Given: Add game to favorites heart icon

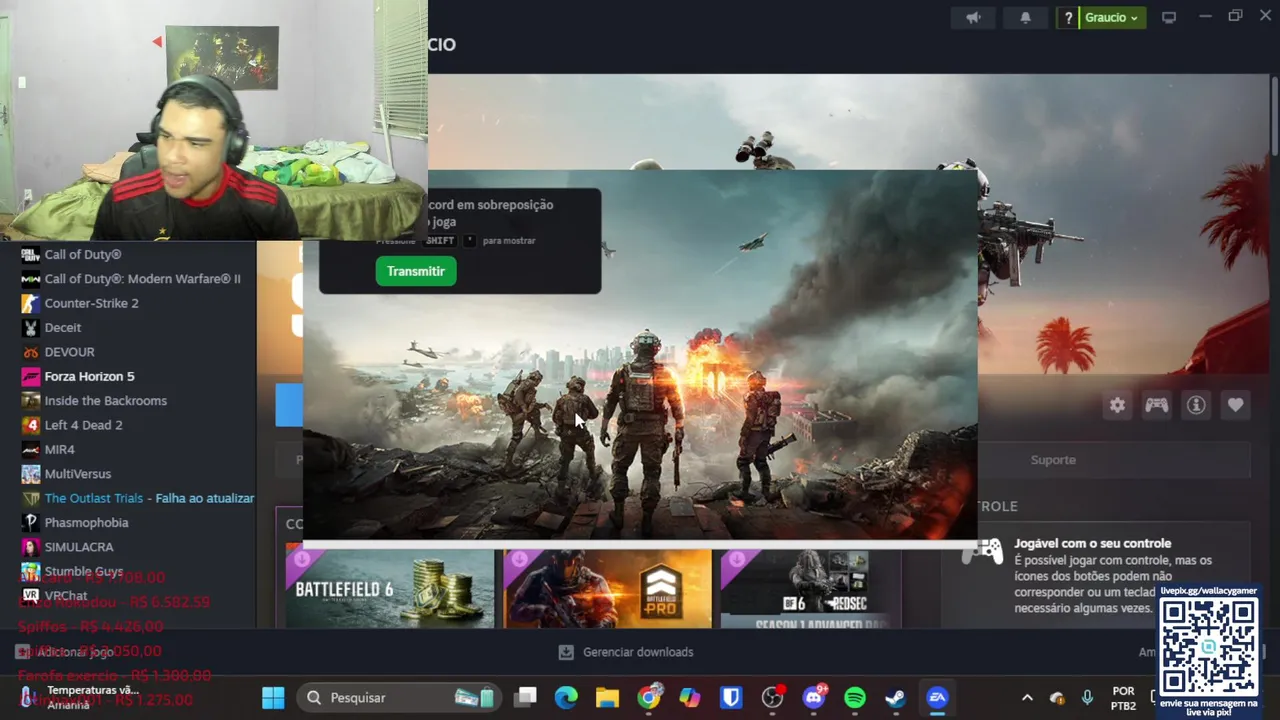Looking at the screenshot, I should (x=1235, y=405).
